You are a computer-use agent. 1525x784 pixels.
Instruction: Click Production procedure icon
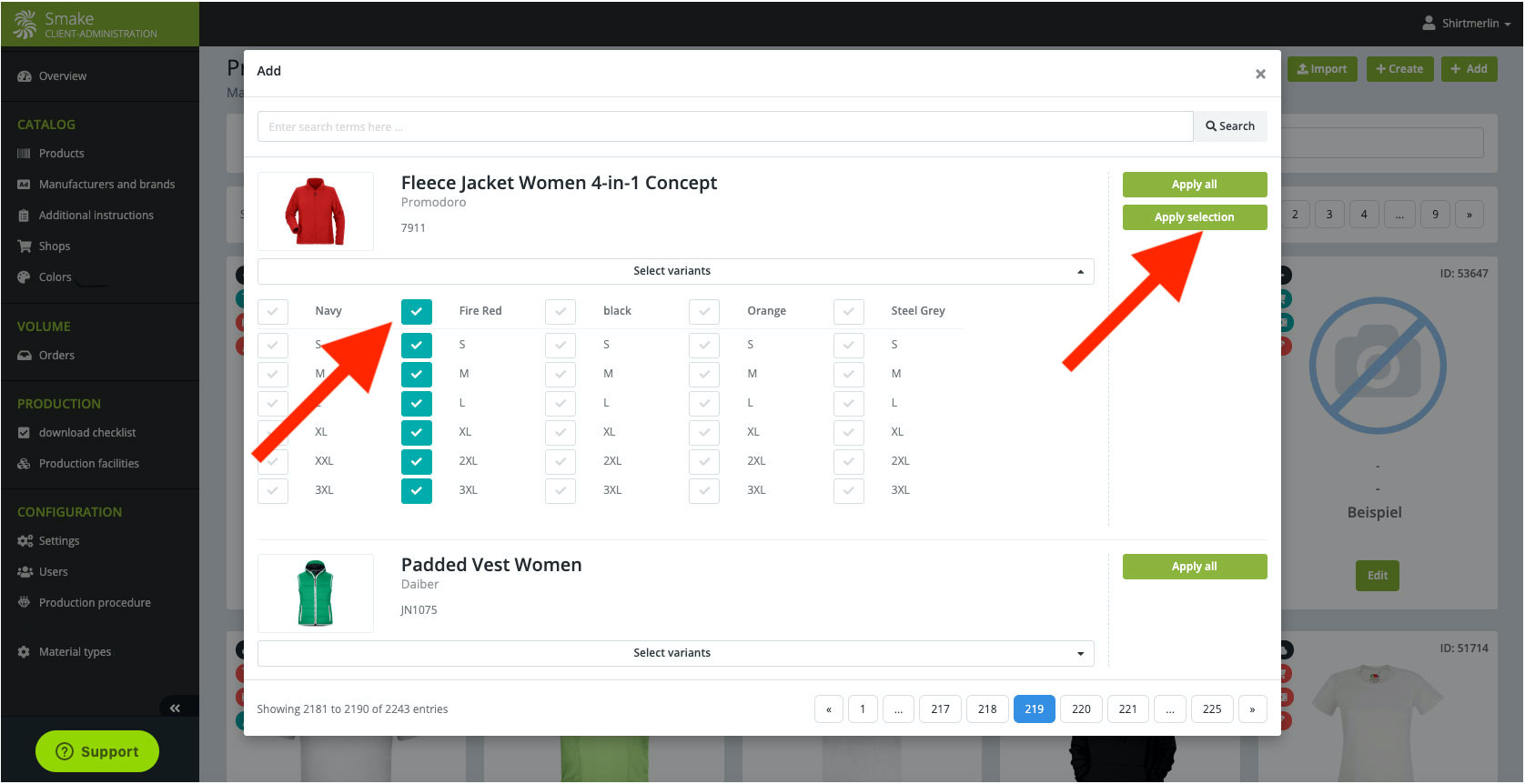click(x=25, y=602)
